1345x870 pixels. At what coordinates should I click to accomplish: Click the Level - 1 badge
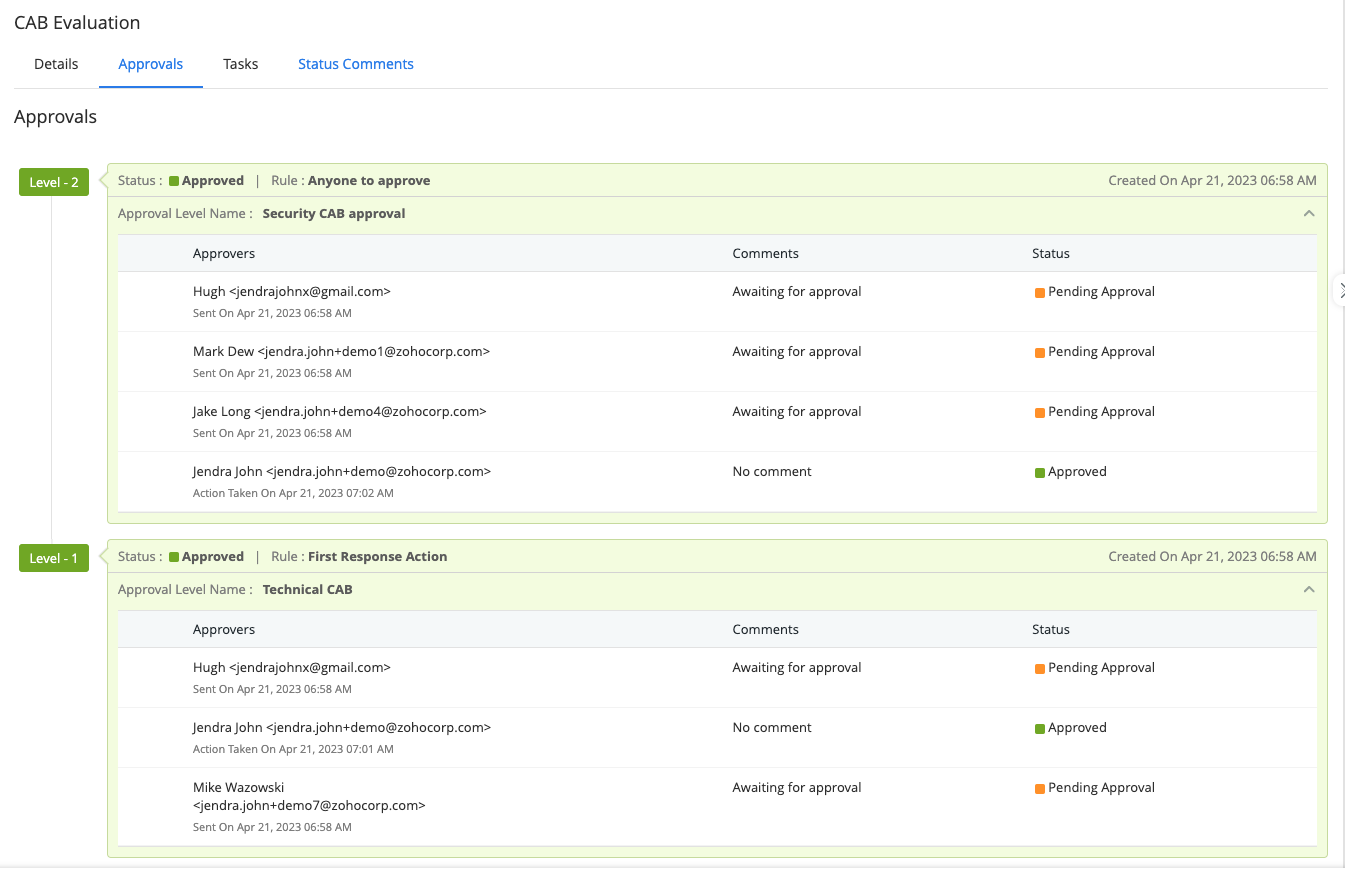pyautogui.click(x=54, y=558)
